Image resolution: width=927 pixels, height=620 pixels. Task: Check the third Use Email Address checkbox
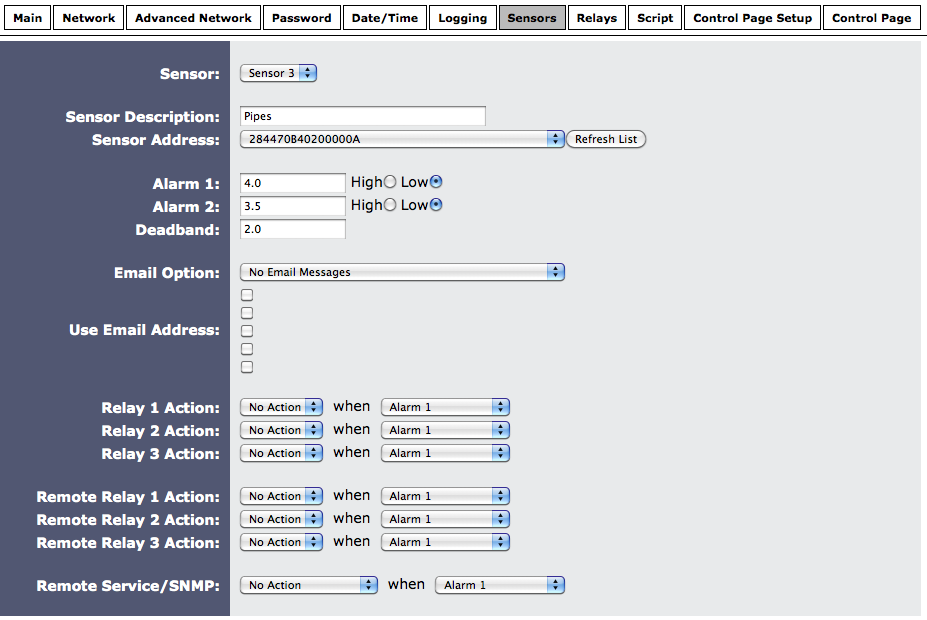tap(247, 331)
